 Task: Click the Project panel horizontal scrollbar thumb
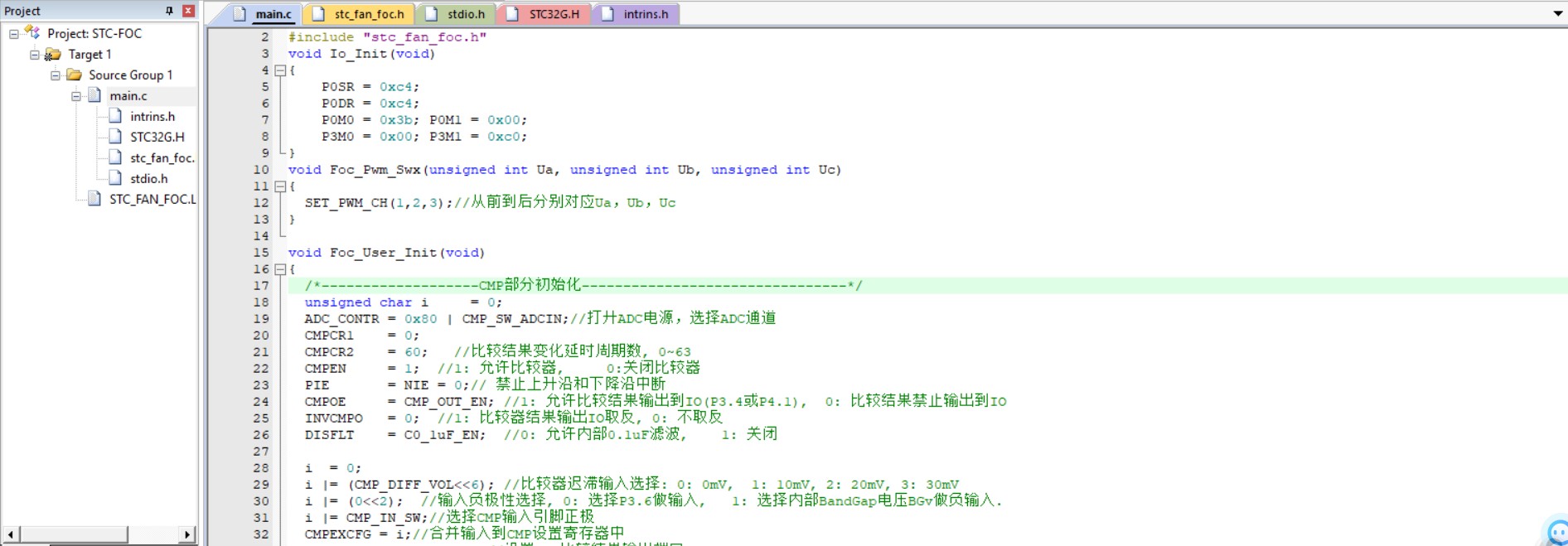pos(74,534)
